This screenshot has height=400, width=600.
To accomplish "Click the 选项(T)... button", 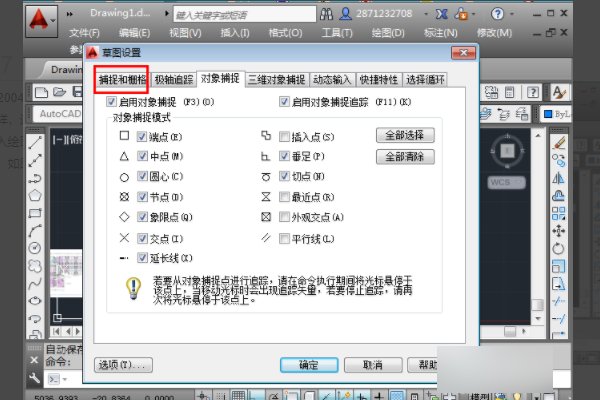I will tap(123, 365).
